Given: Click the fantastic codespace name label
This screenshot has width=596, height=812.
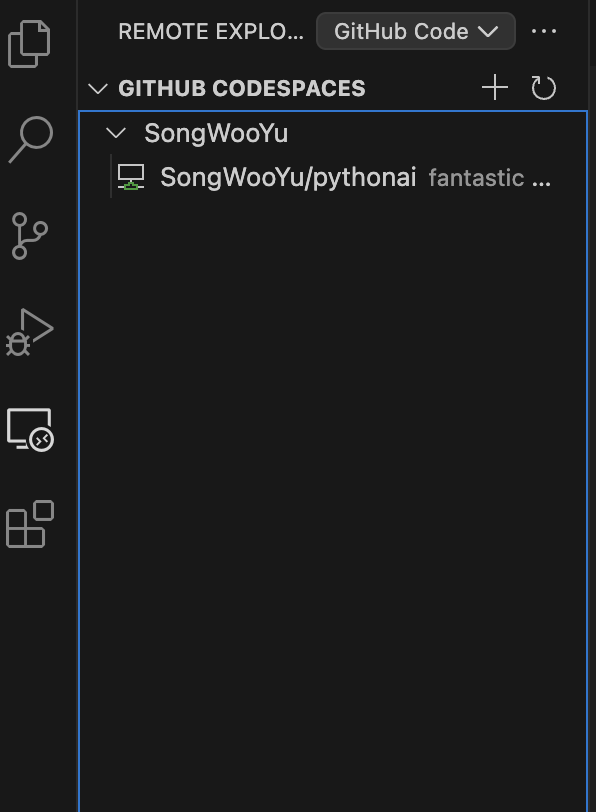Looking at the screenshot, I should pyautogui.click(x=489, y=178).
